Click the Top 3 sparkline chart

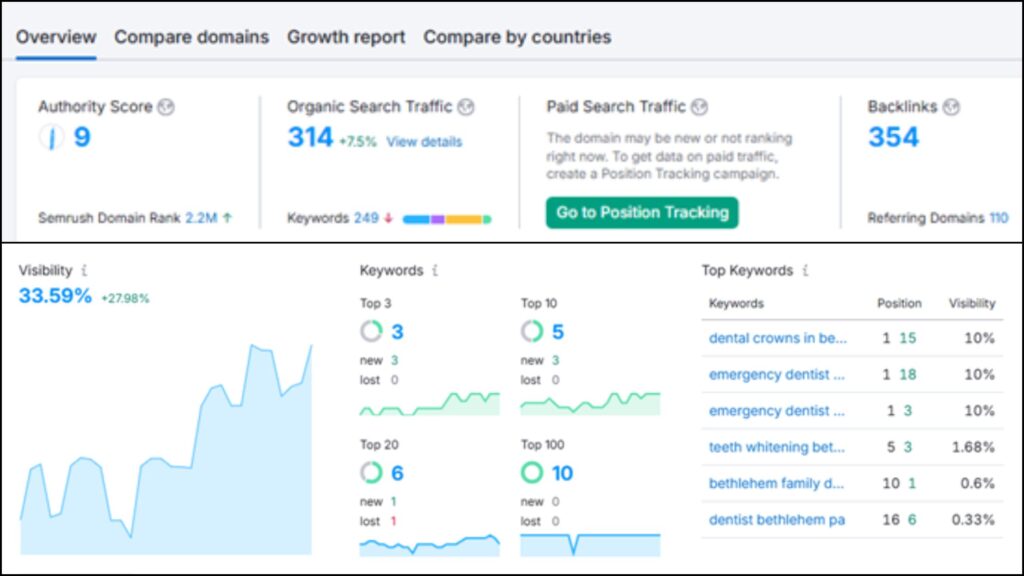pyautogui.click(x=430, y=404)
